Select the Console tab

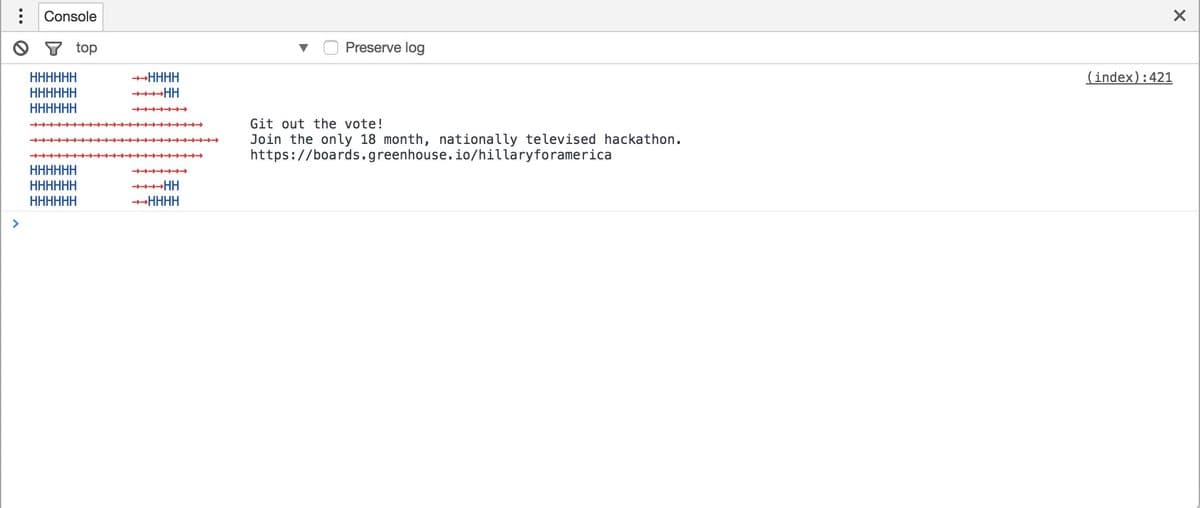70,16
